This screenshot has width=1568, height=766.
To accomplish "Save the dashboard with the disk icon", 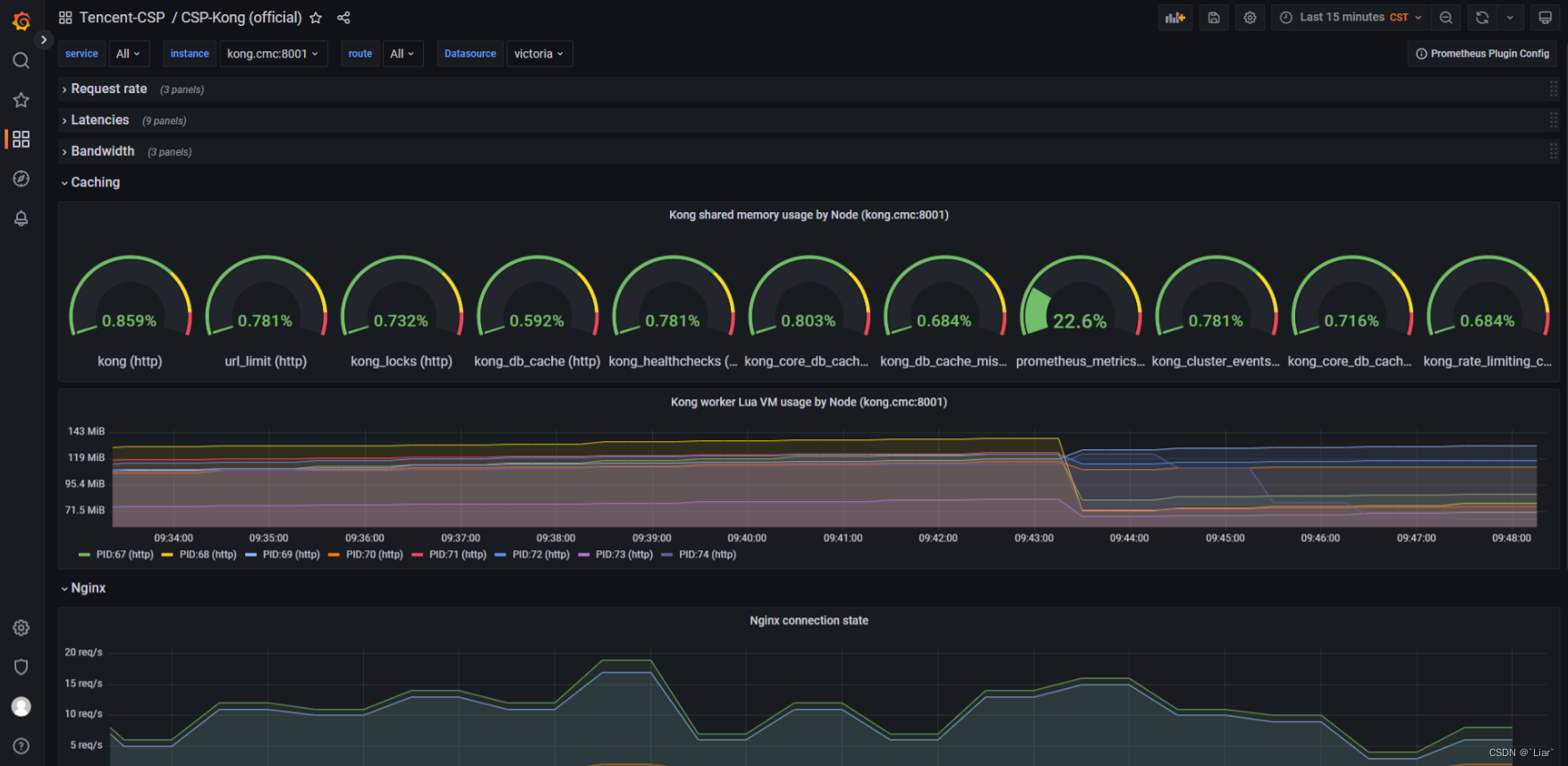I will pos(1214,17).
